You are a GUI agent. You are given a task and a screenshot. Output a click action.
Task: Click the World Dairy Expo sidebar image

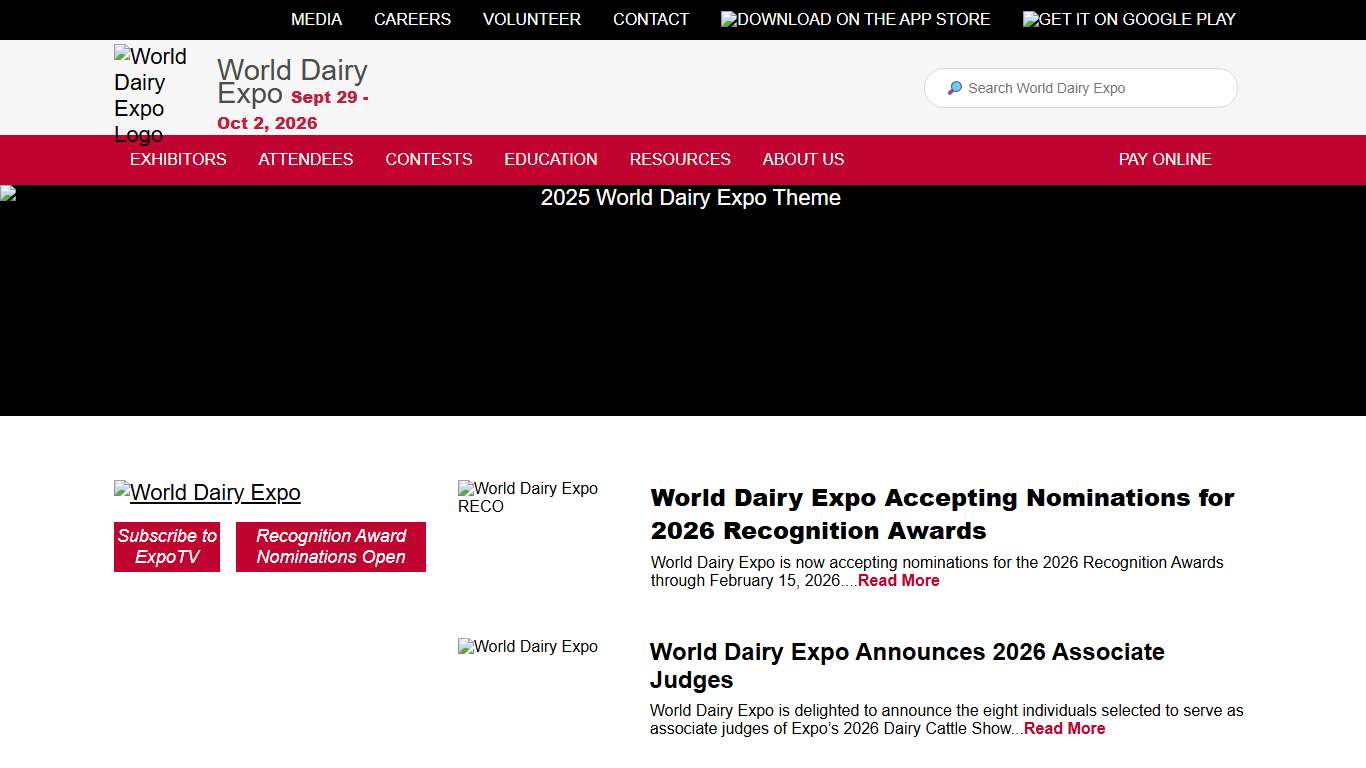tap(207, 492)
